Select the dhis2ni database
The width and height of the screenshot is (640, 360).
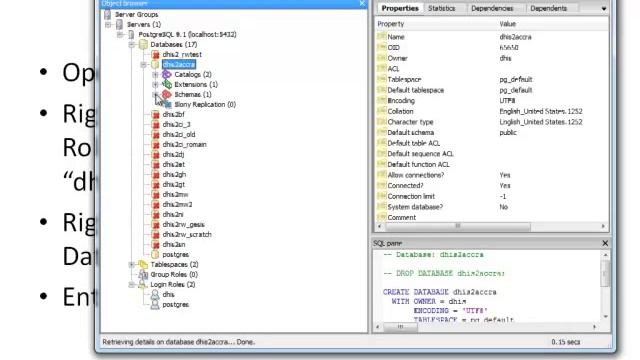[x=173, y=215]
